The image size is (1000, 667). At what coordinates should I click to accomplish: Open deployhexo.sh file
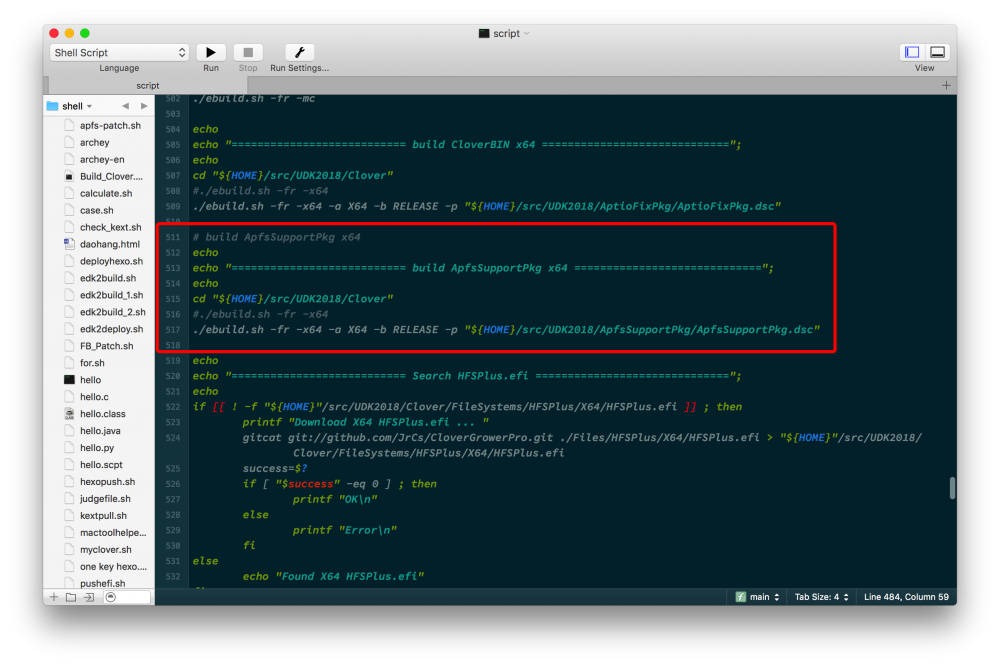111,261
